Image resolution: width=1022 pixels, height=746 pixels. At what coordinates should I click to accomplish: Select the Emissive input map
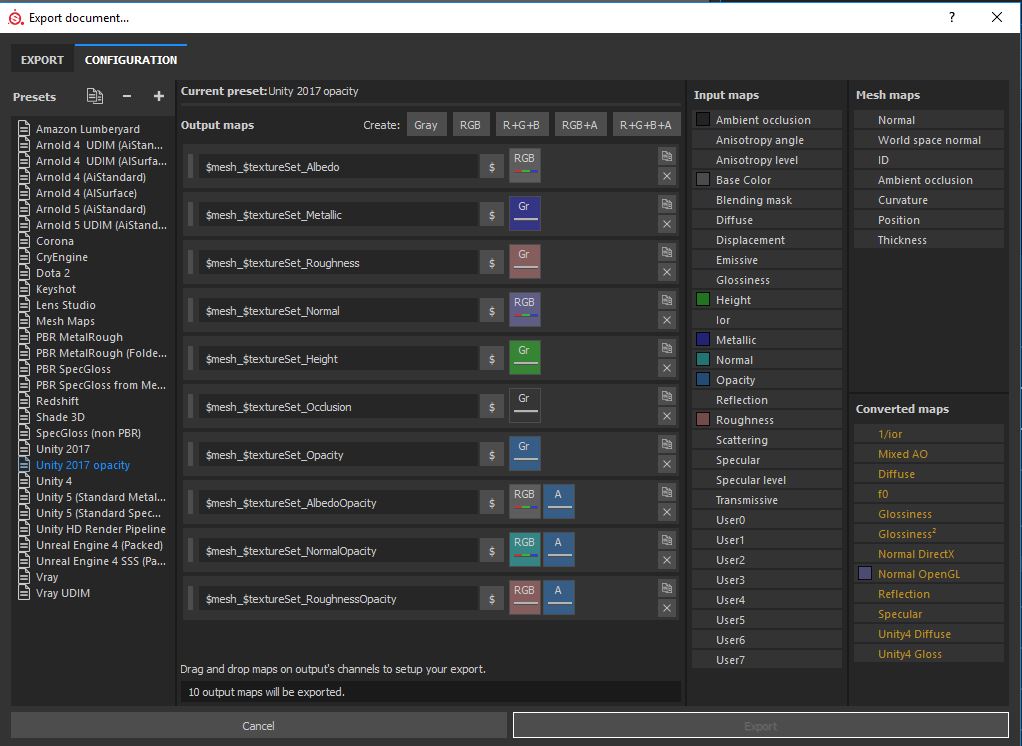[x=767, y=260]
